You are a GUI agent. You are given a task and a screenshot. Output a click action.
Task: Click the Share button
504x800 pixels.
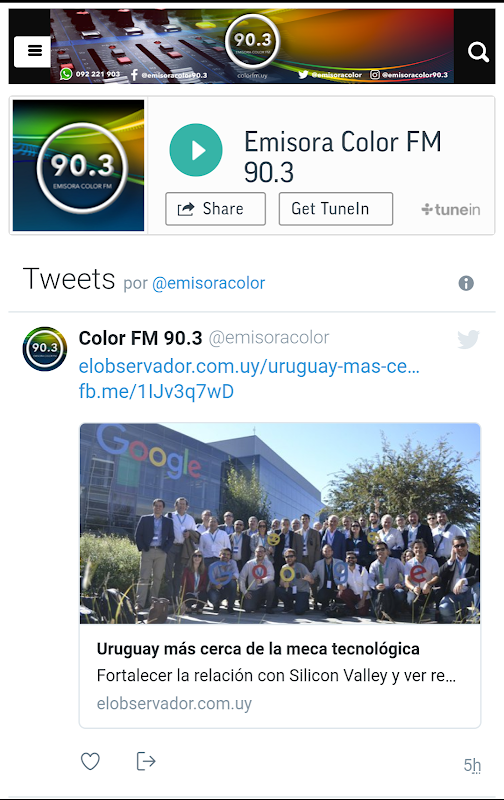pyautogui.click(x=215, y=209)
